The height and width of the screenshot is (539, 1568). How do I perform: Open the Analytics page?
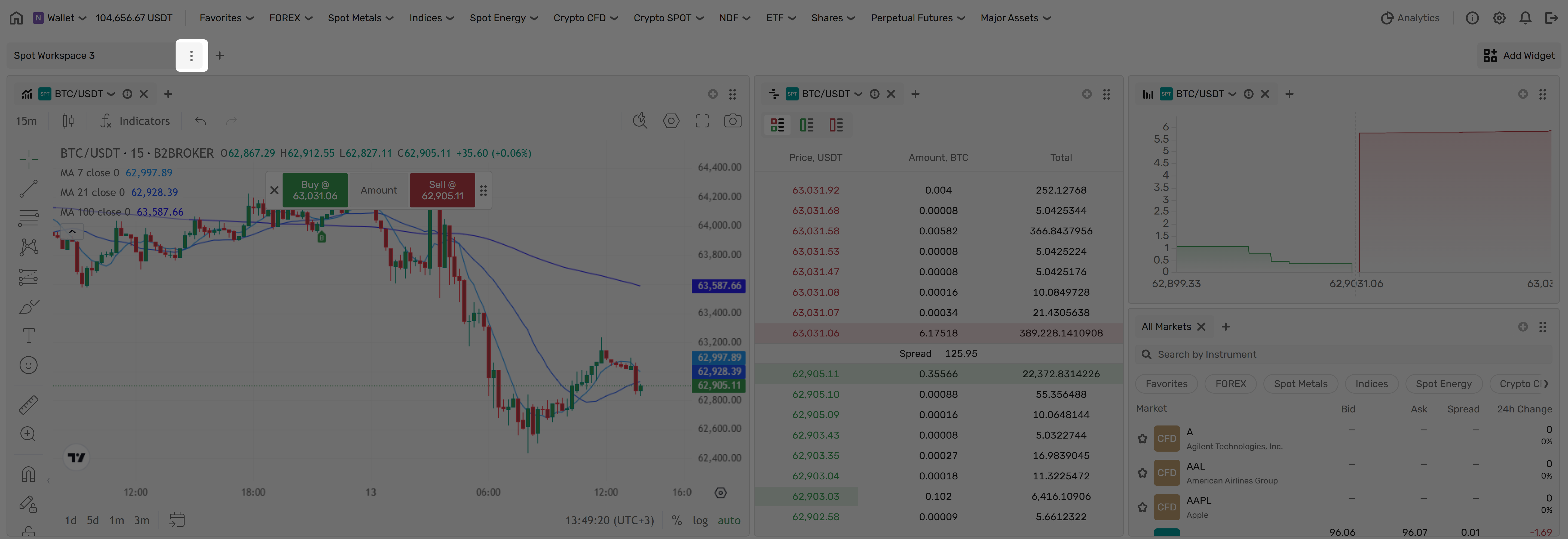point(1410,18)
